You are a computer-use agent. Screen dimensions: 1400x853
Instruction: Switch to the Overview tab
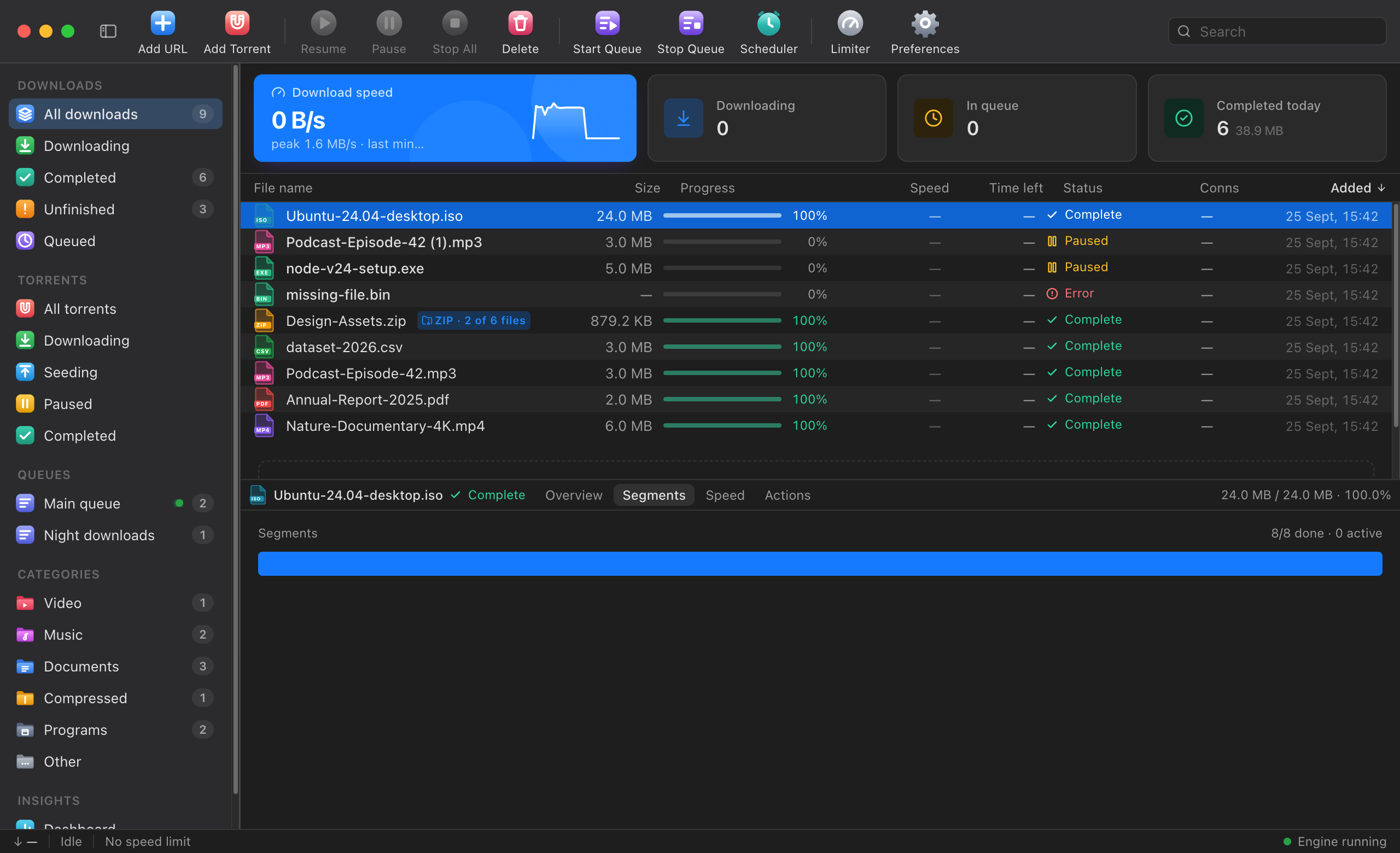pyautogui.click(x=573, y=495)
